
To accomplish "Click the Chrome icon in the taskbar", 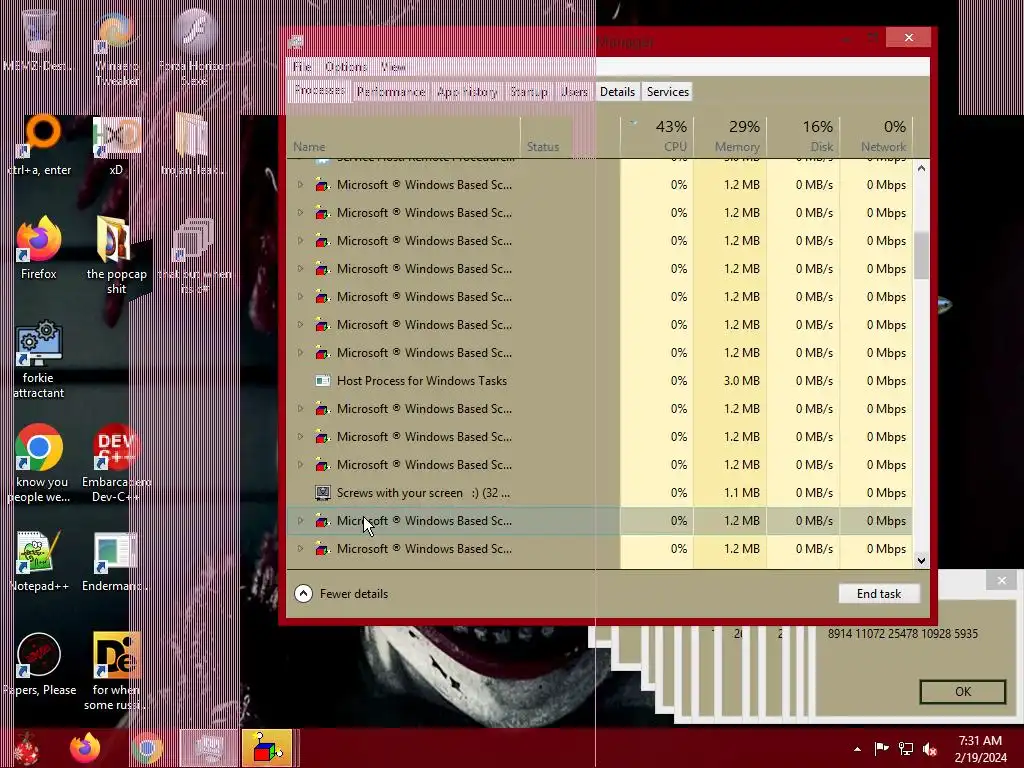I will tap(147, 748).
